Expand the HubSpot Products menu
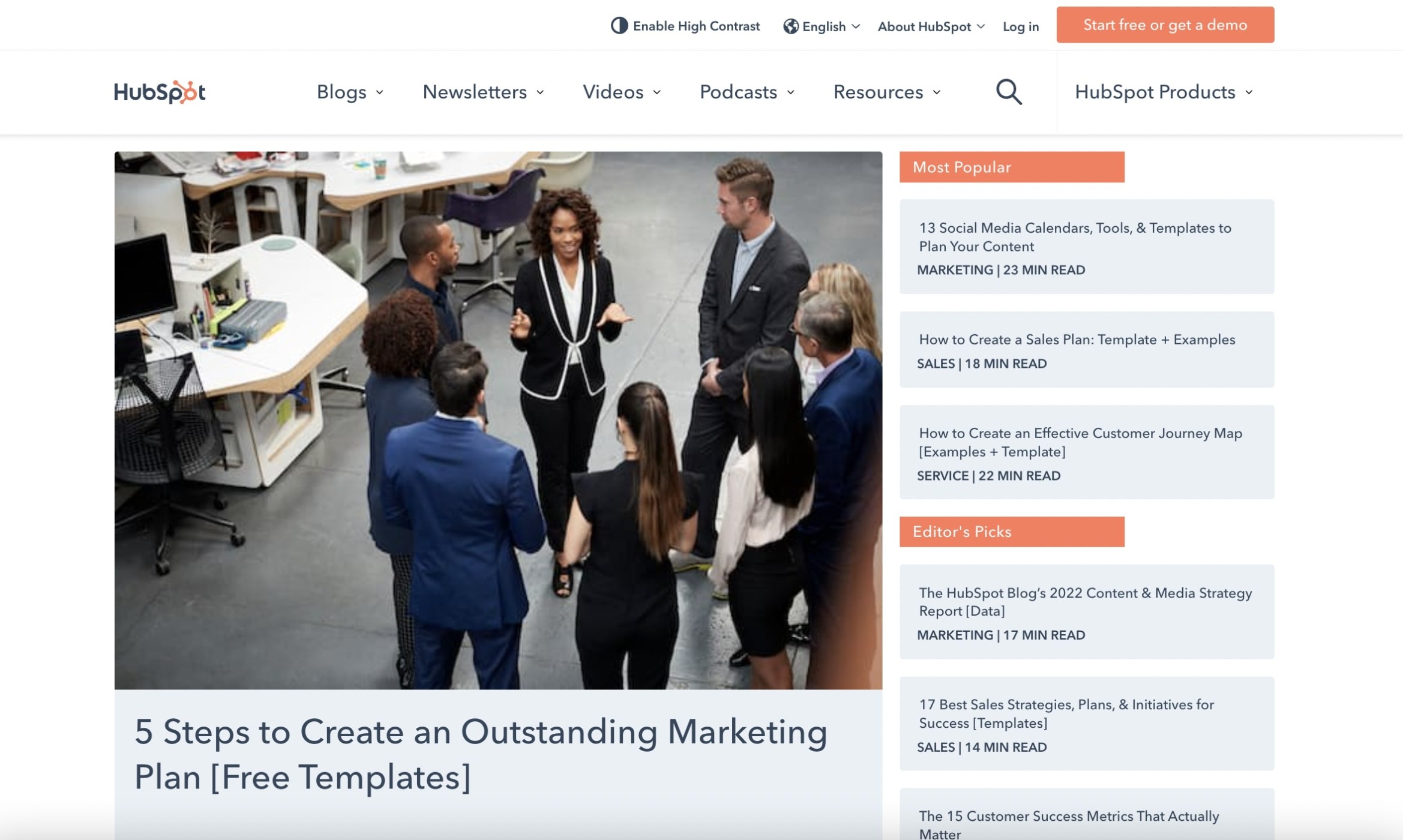 coord(1163,92)
